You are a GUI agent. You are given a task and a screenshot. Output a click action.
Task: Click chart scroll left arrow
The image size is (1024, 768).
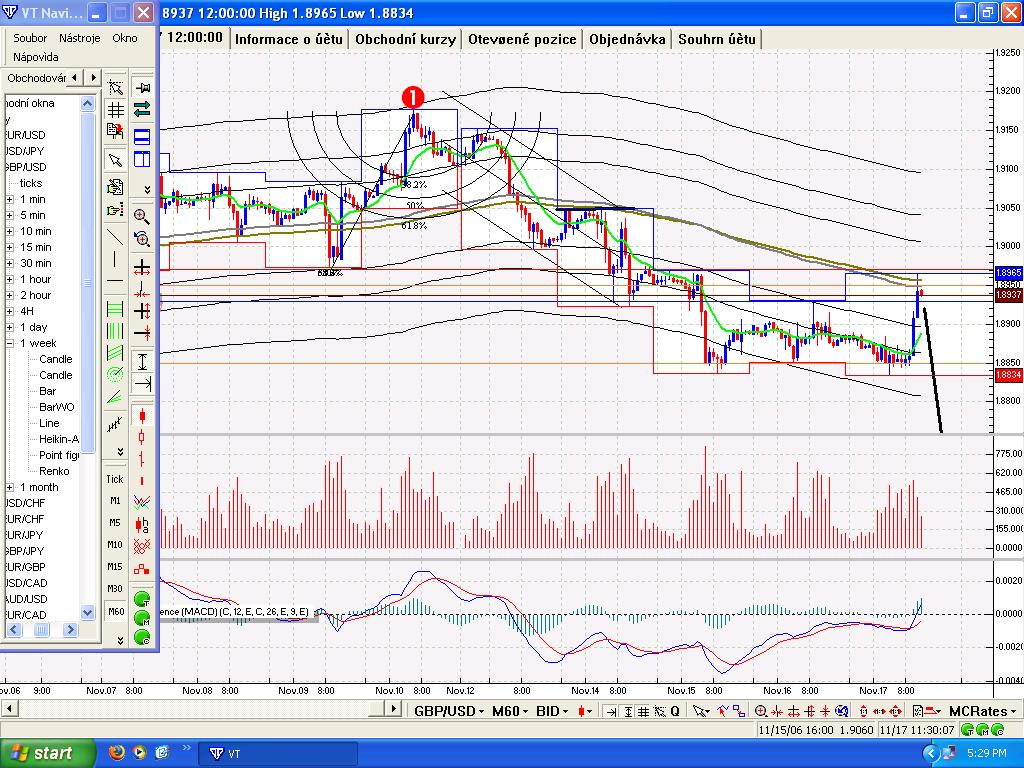point(10,709)
